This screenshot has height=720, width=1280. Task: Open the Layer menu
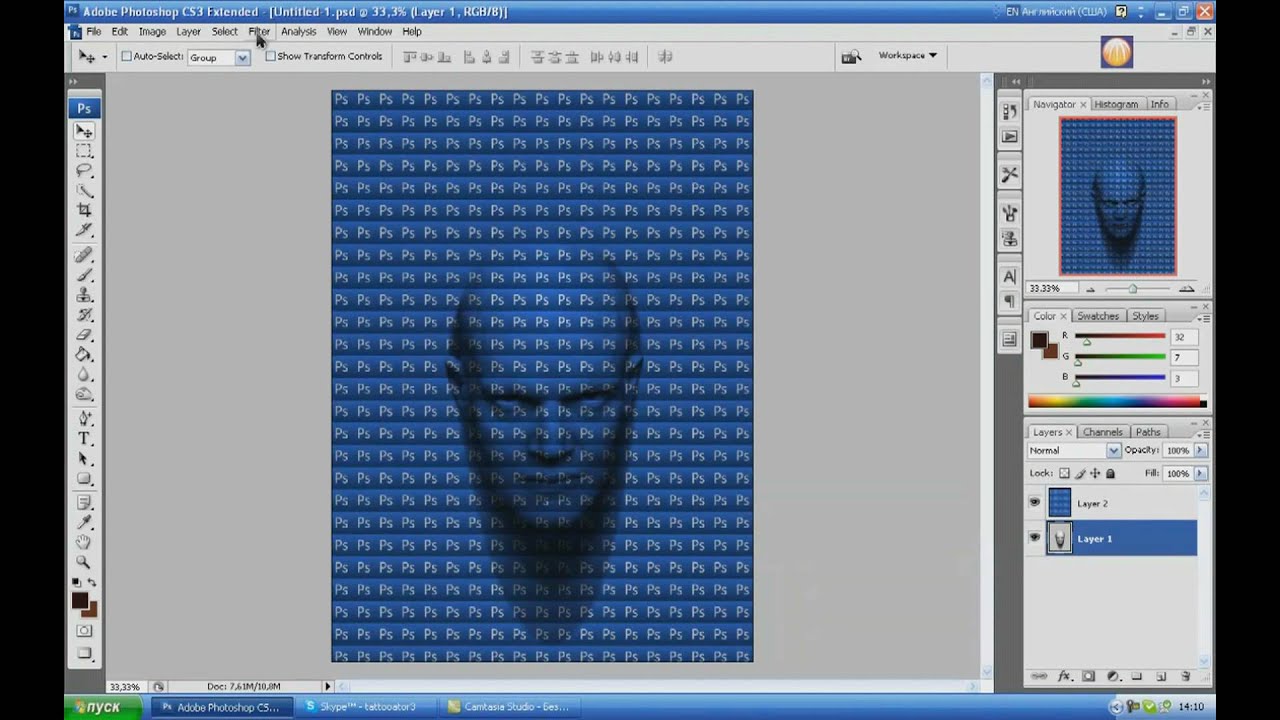click(188, 31)
